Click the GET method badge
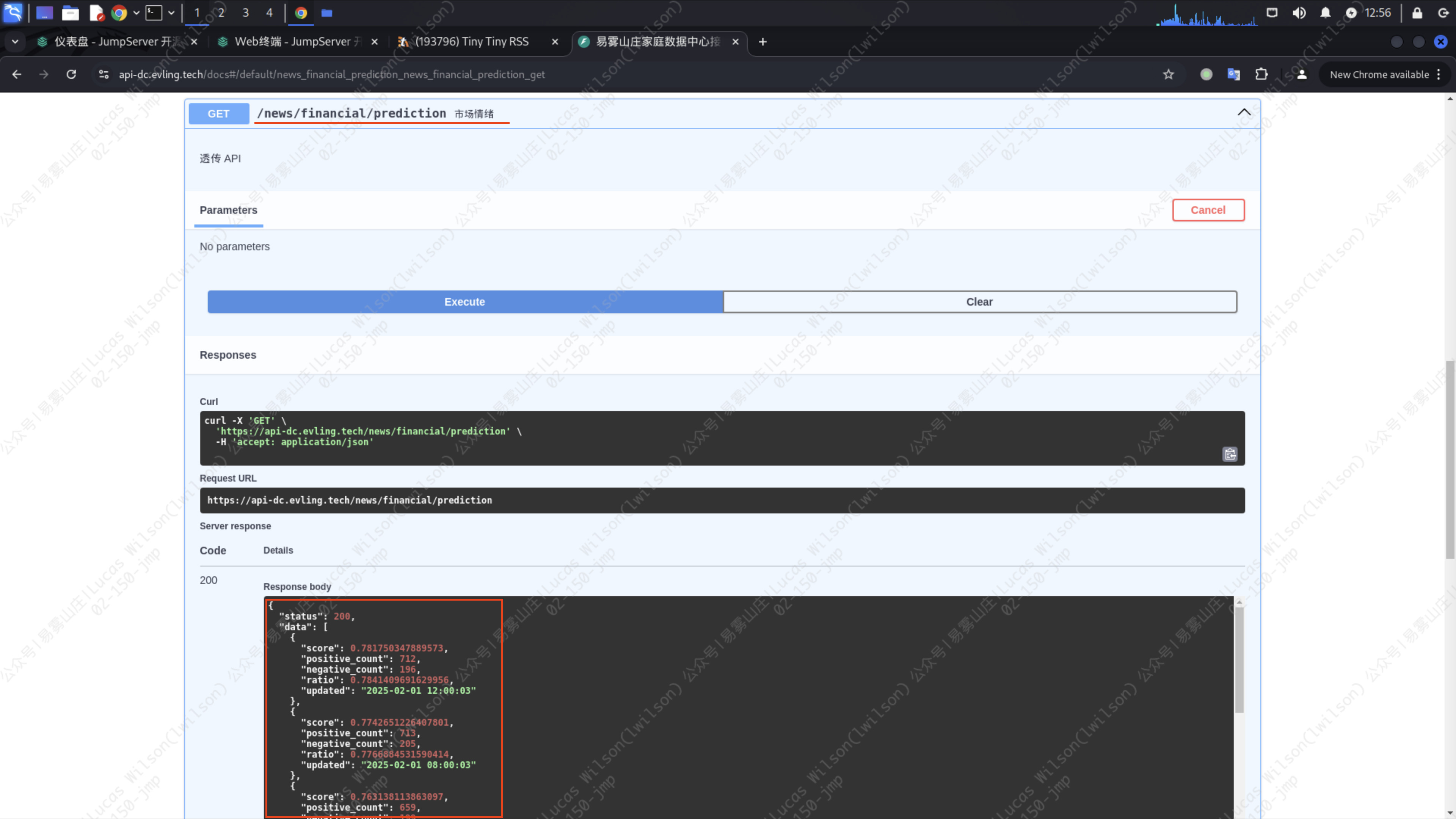1456x819 pixels. 219,114
